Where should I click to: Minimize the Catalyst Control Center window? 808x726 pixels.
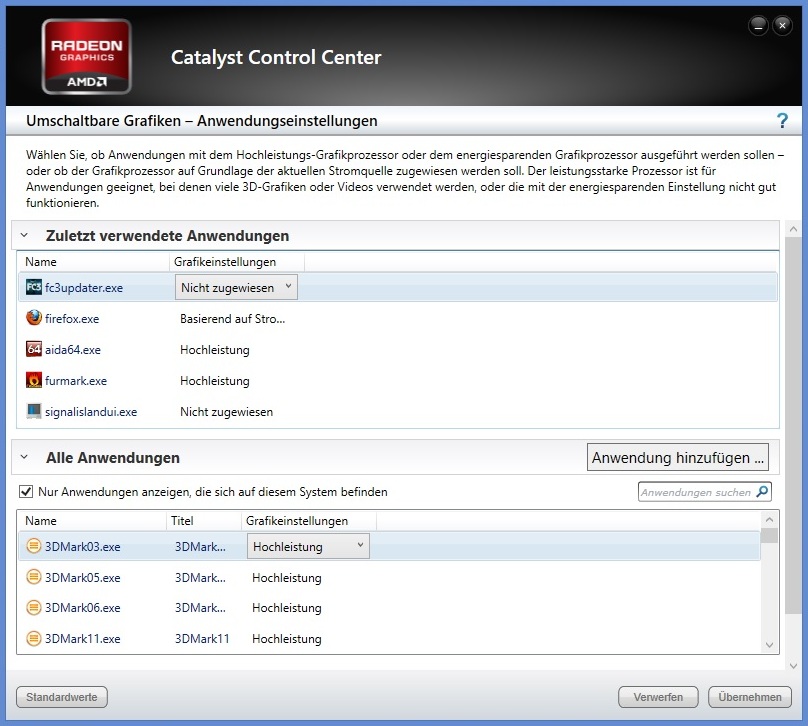tap(758, 26)
